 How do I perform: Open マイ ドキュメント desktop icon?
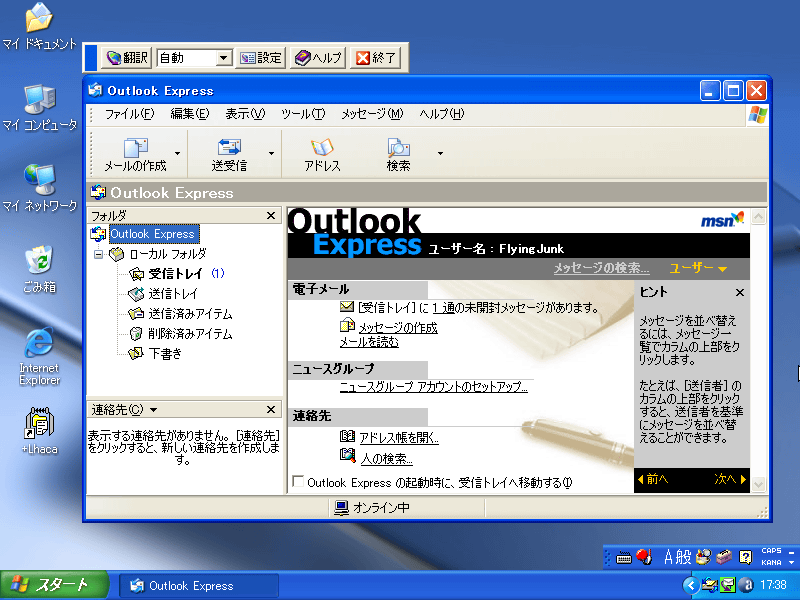pos(39,27)
